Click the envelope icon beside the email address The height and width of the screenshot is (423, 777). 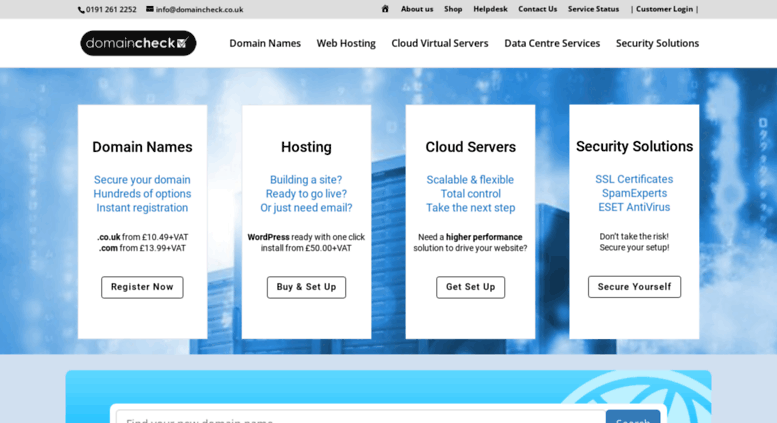pos(150,9)
